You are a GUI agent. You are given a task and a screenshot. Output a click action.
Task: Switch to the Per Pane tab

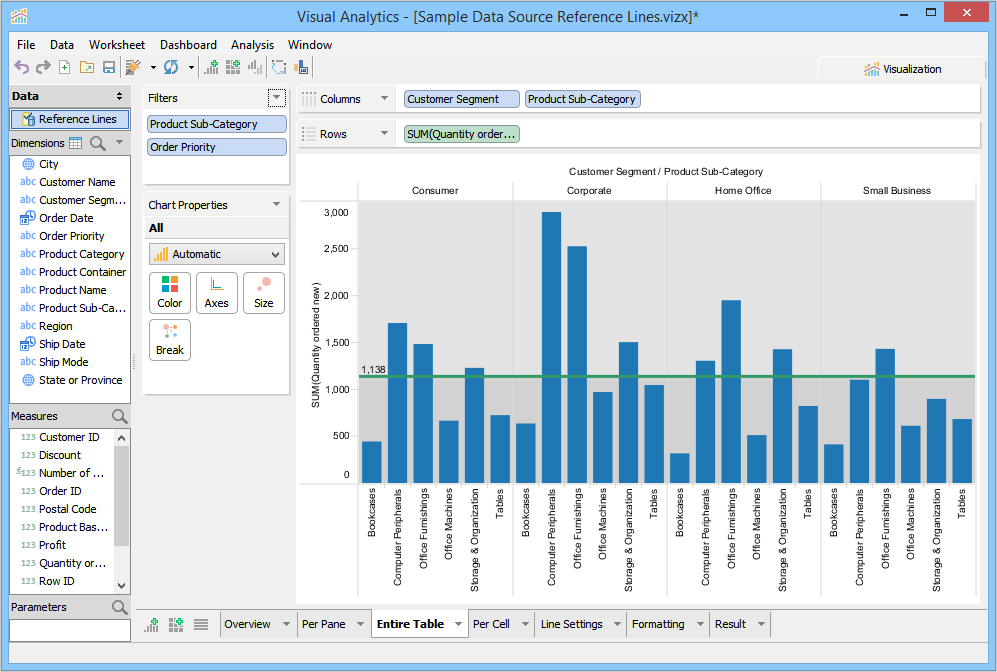(x=323, y=624)
